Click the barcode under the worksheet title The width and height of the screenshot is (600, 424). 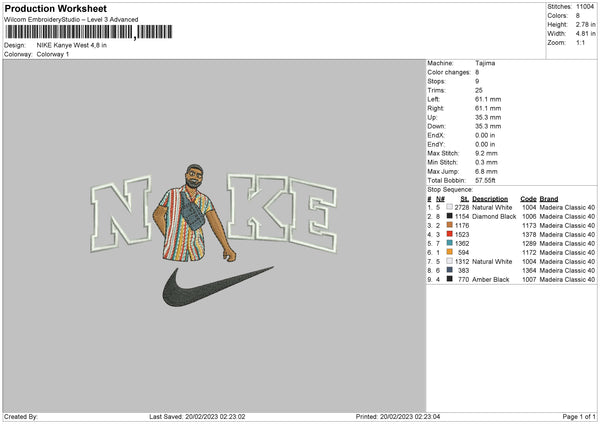(x=88, y=32)
